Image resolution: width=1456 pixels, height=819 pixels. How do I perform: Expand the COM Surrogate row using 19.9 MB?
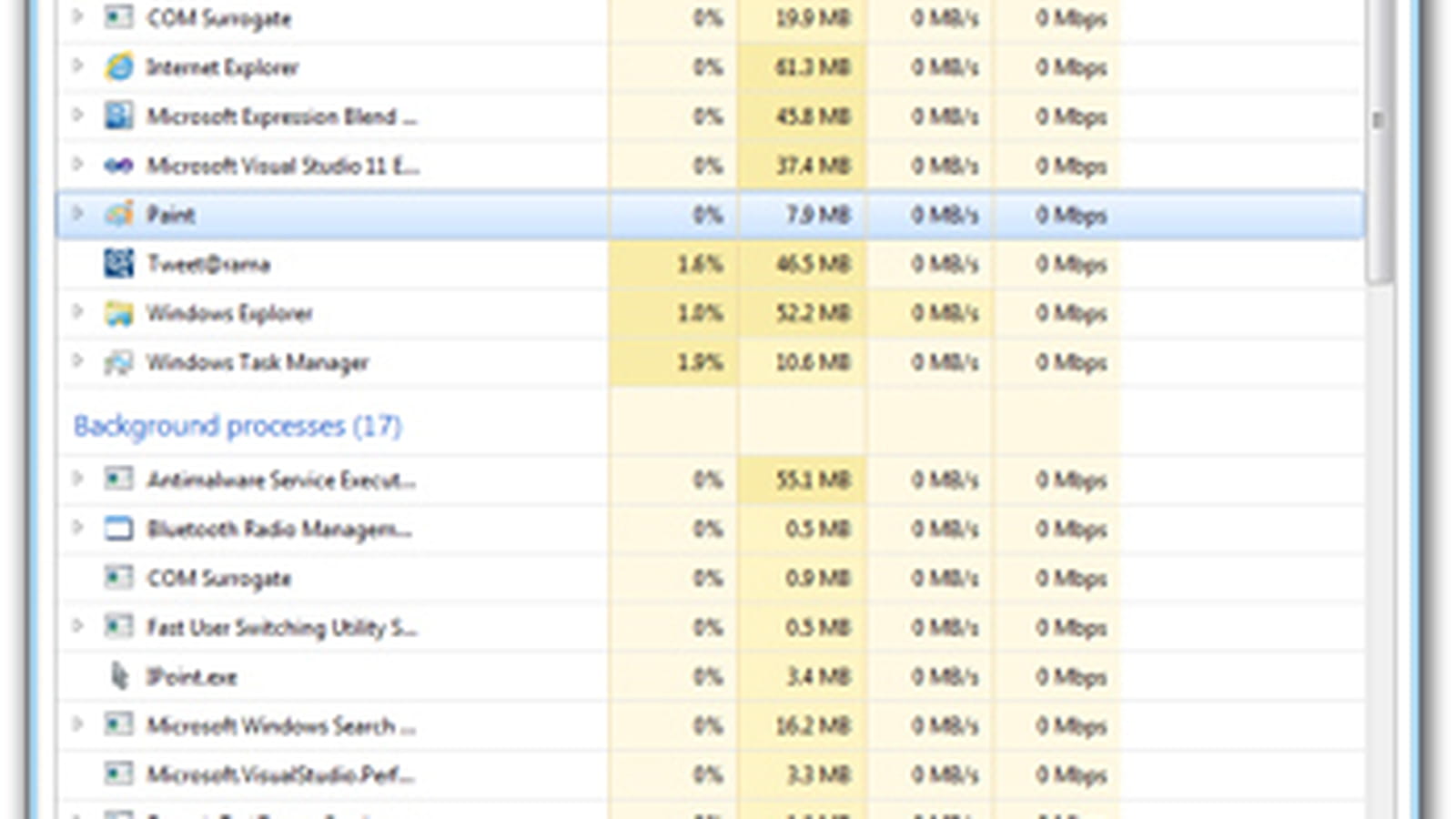[x=78, y=17]
